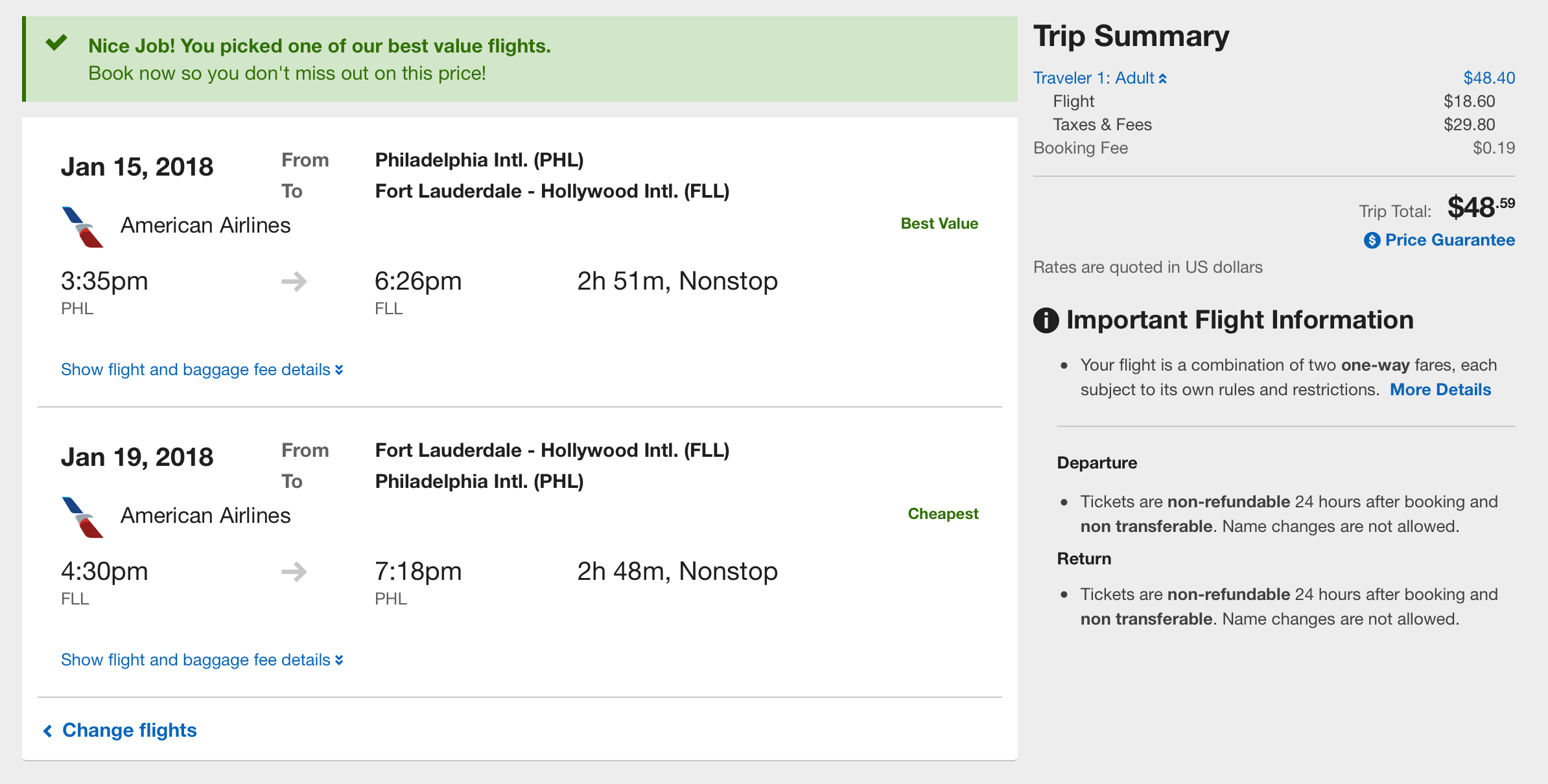The image size is (1548, 784).
Task: Click American Airlines logo on Jan 19 flight
Action: tap(82, 517)
